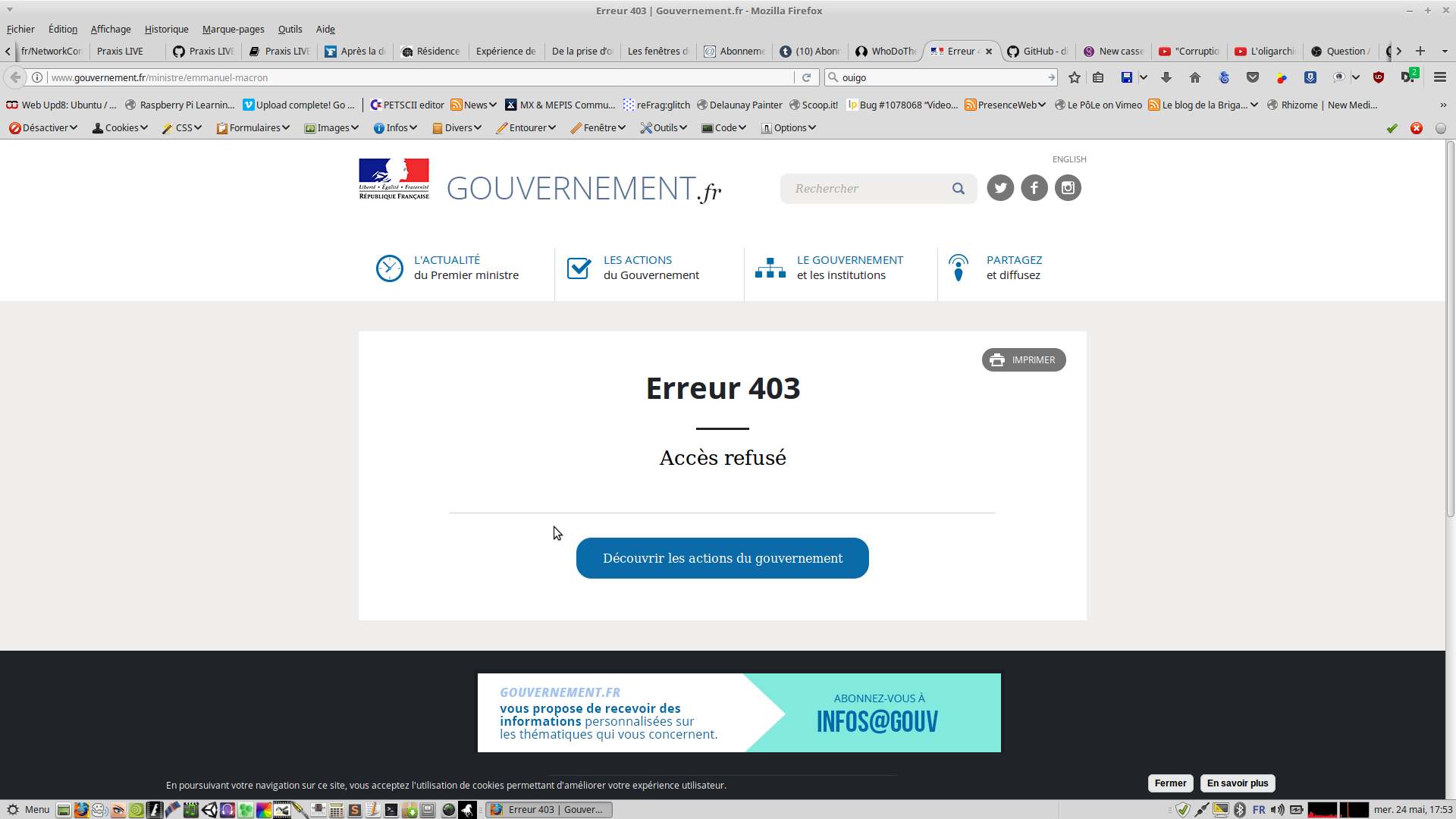
Task: Open the Firefox home icon
Action: (x=1195, y=77)
